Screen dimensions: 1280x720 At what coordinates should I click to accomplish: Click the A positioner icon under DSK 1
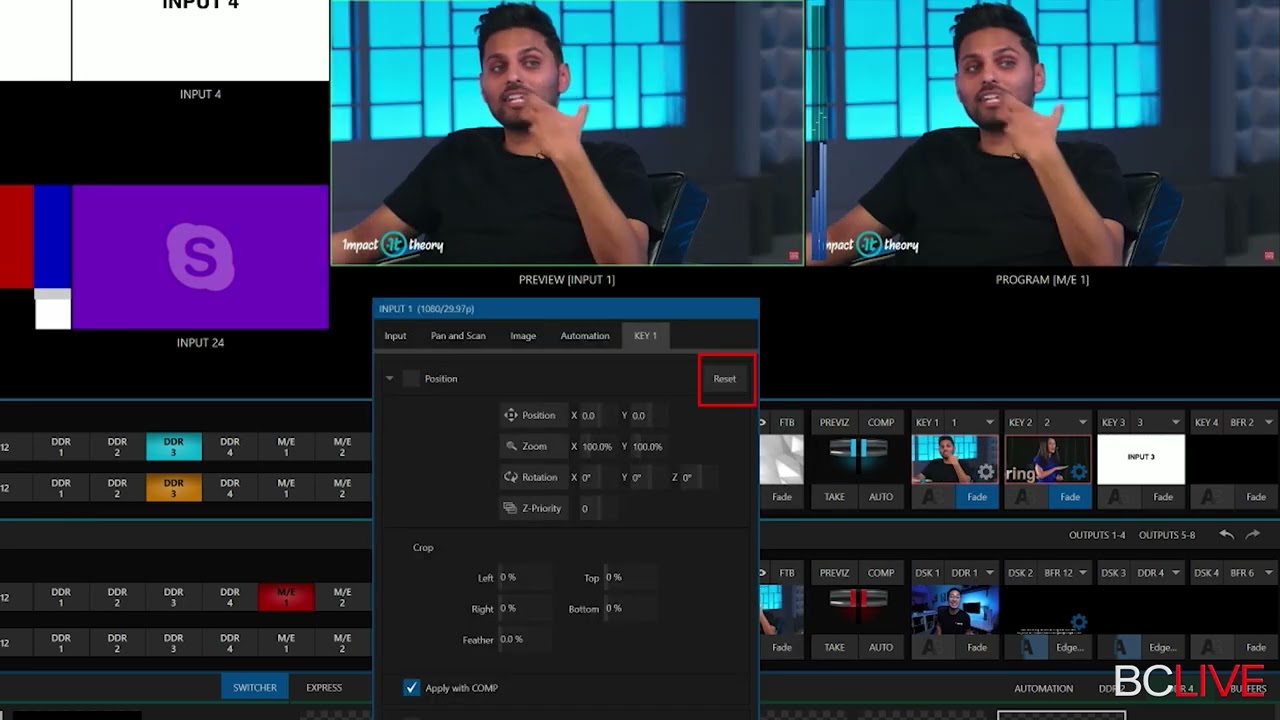pyautogui.click(x=932, y=647)
